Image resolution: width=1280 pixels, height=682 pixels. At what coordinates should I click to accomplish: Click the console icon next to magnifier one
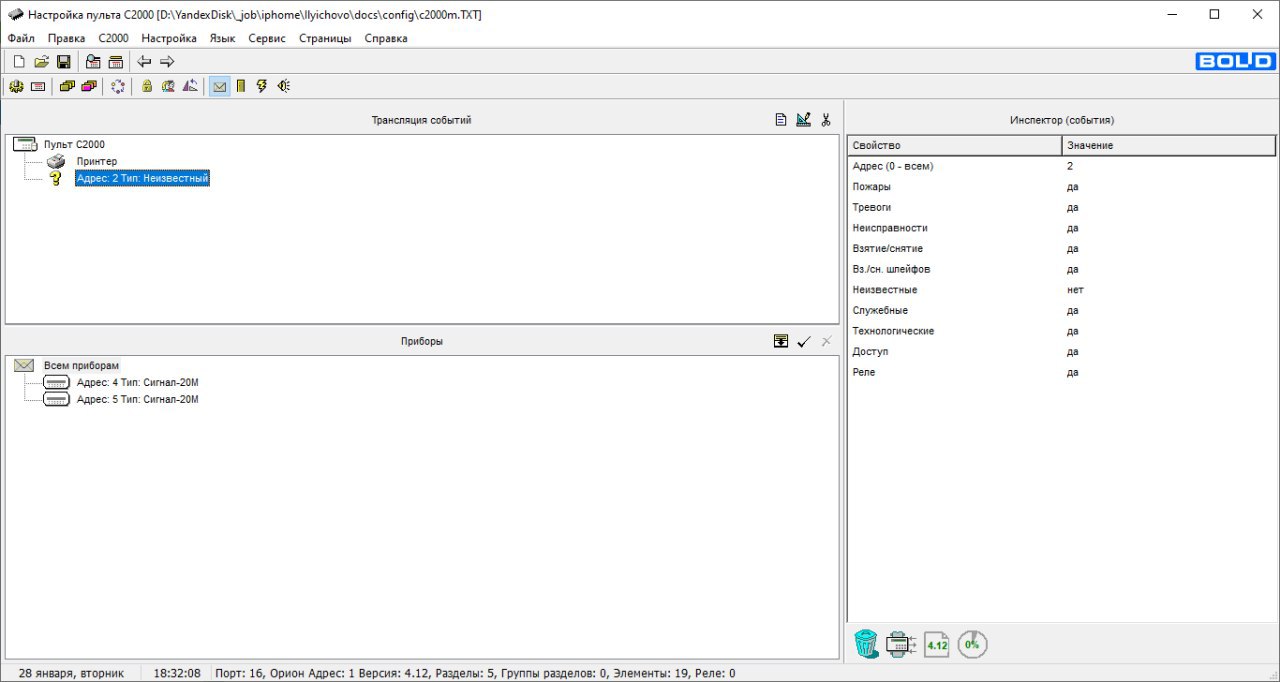point(116,62)
